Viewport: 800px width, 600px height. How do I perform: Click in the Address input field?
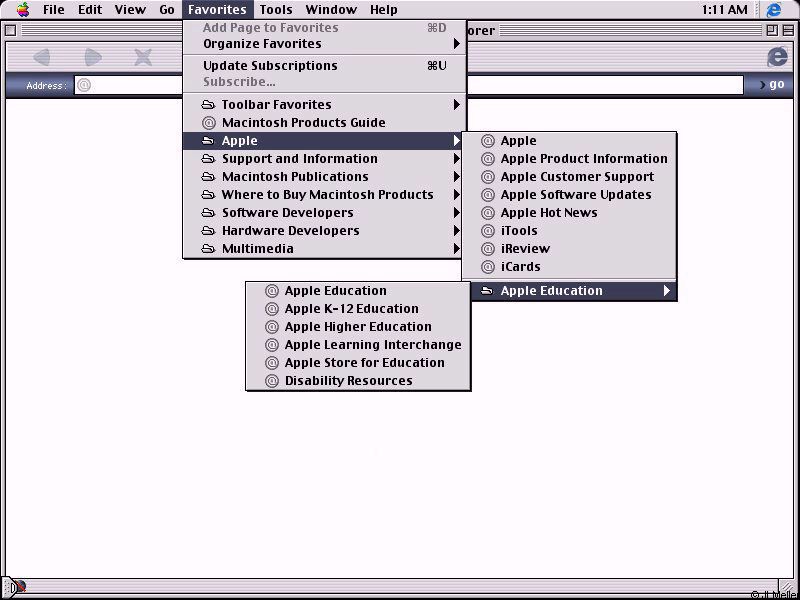coord(409,85)
